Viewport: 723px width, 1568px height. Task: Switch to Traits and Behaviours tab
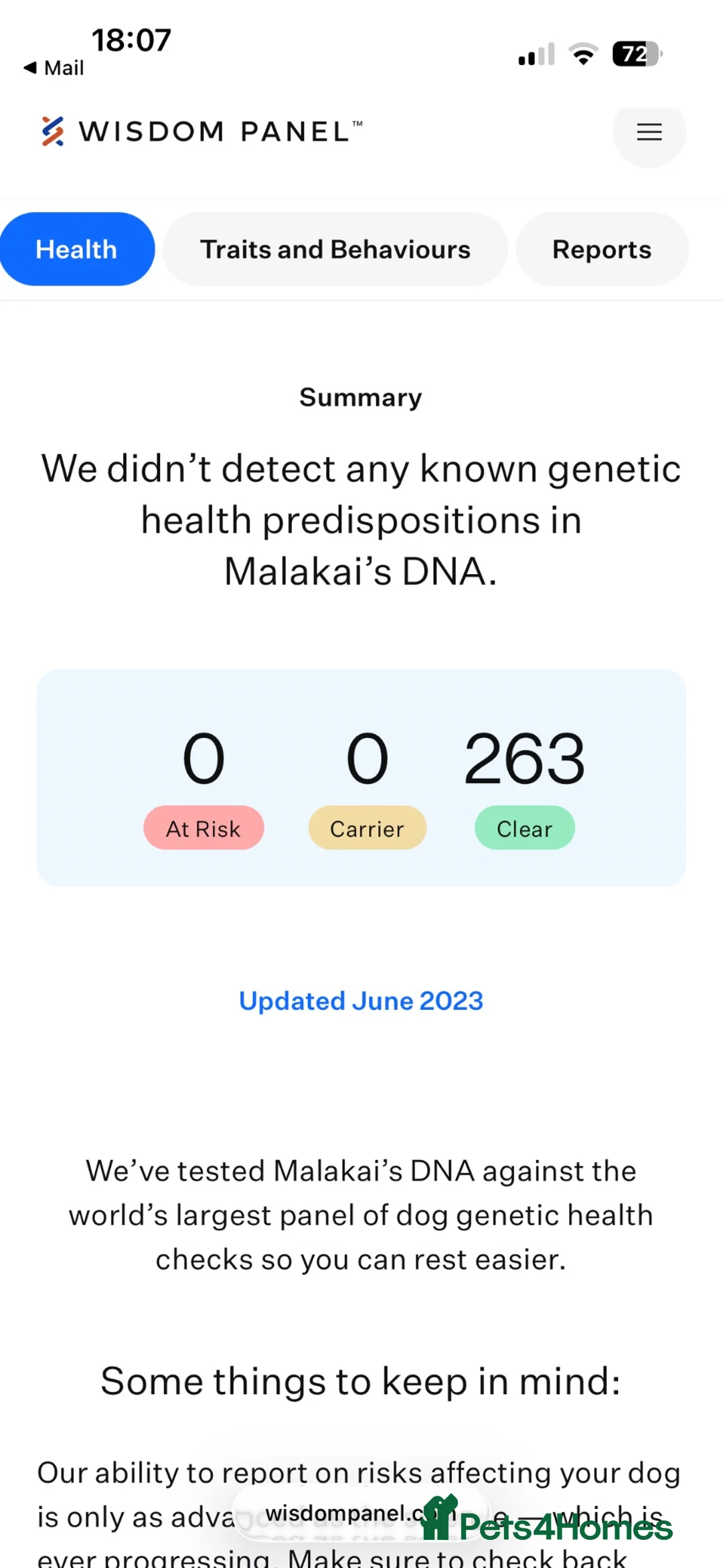pos(335,249)
